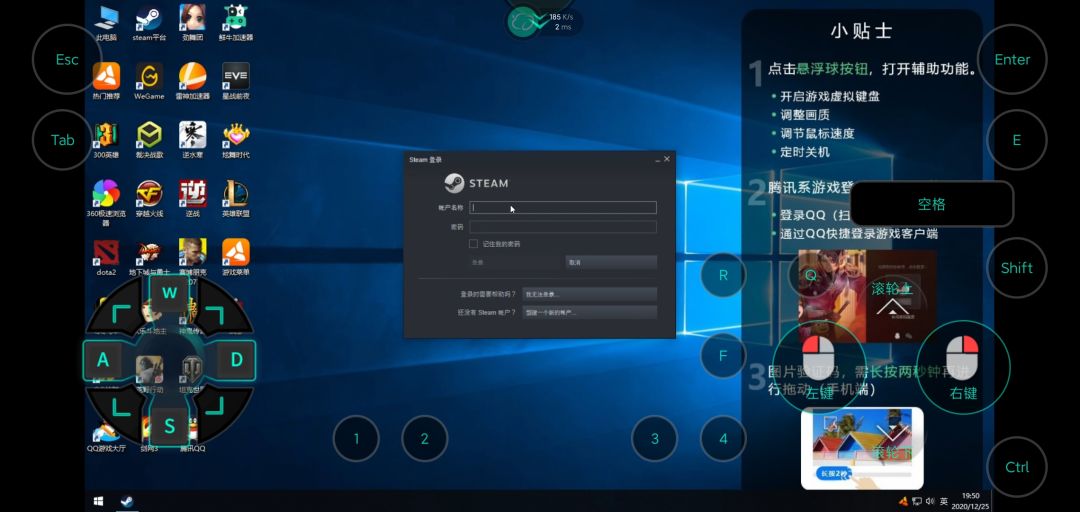Click the 英 input language tray indicator
This screenshot has width=1080, height=512.
point(944,501)
